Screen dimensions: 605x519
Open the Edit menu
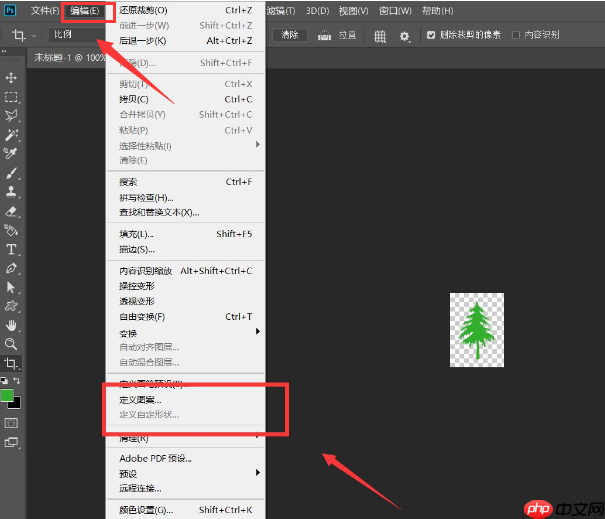point(84,11)
